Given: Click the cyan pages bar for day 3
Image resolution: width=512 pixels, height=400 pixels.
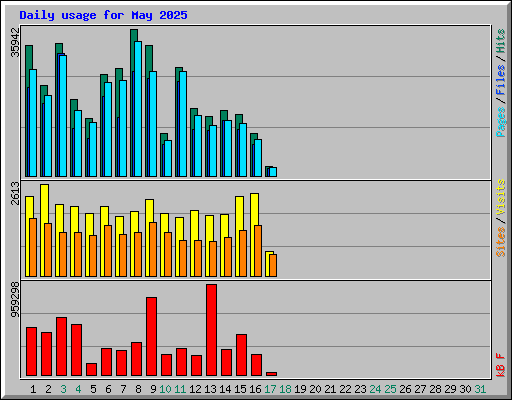Looking at the screenshot, I should pos(63,116).
